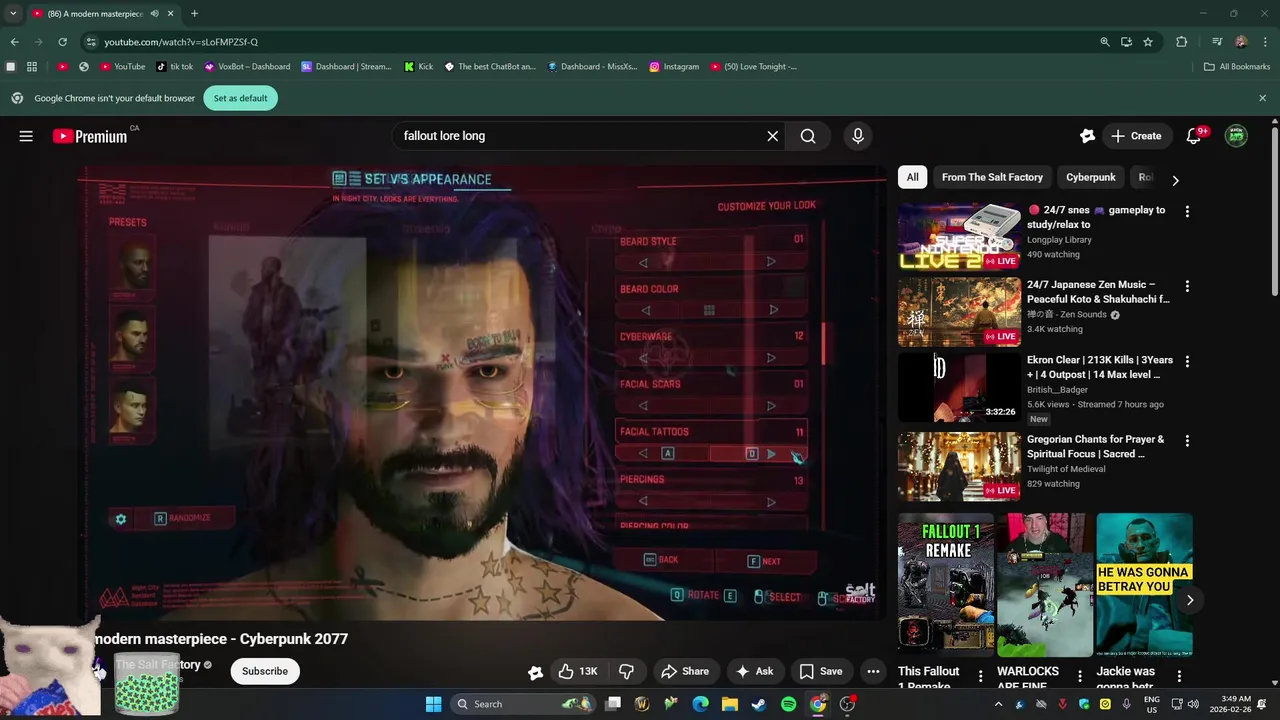Open the Kick bookmark
The height and width of the screenshot is (720, 1280).
point(419,67)
